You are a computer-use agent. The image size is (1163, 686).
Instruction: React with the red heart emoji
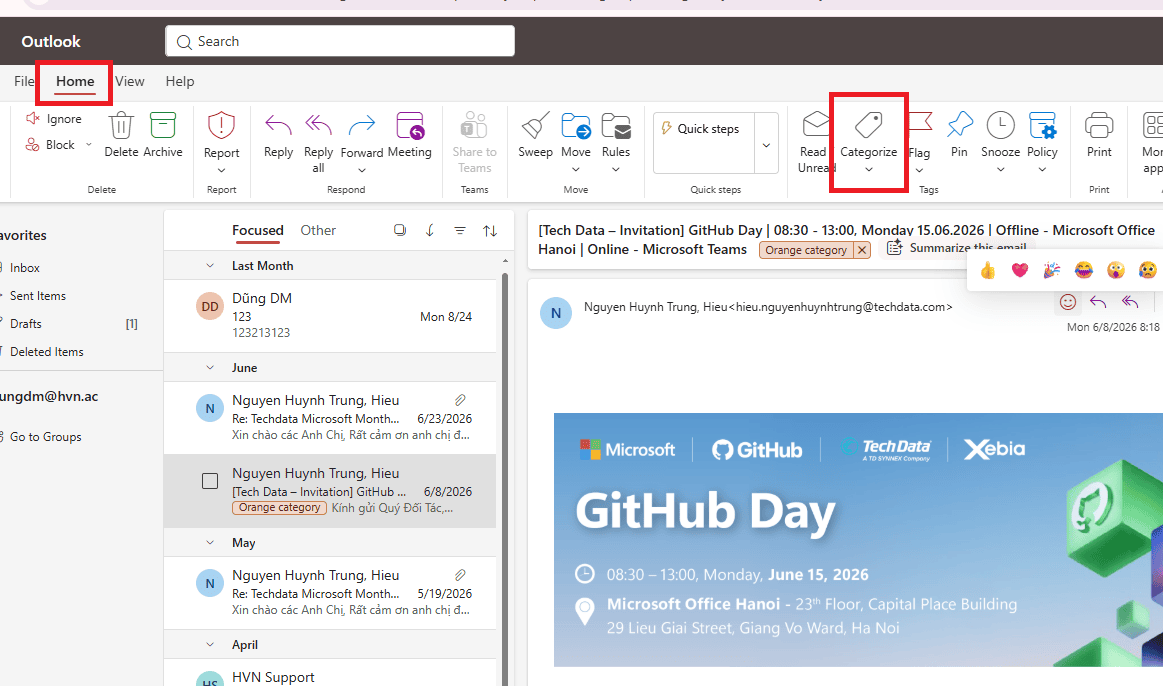pyautogui.click(x=1020, y=270)
